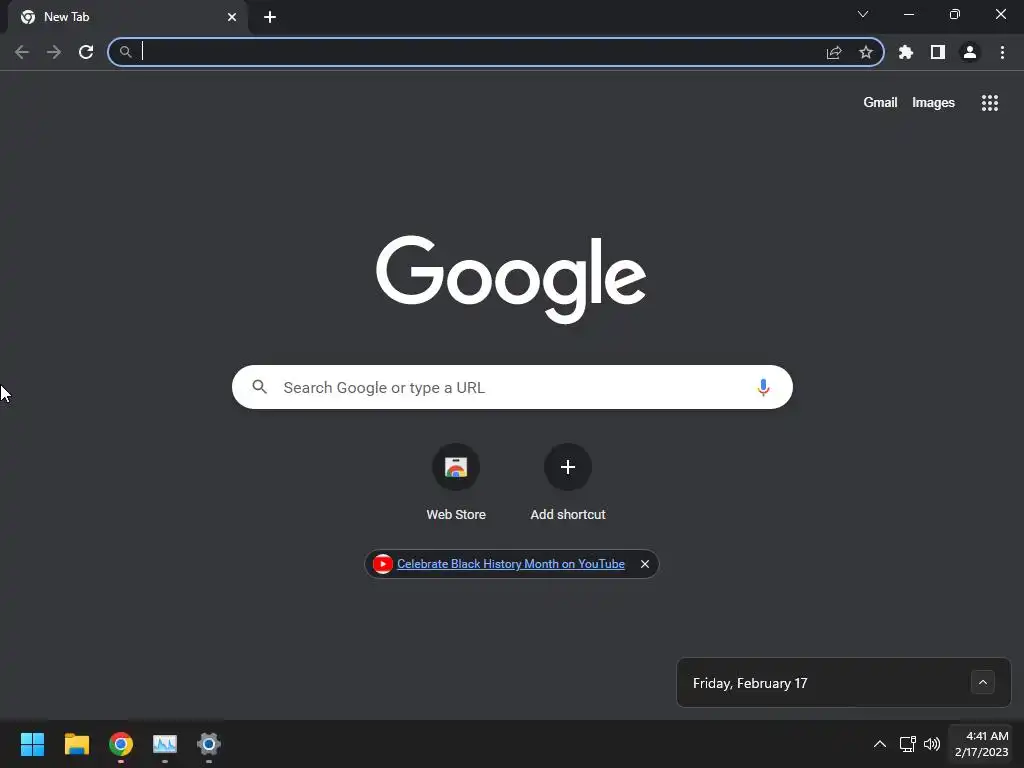
Task: Click the address bar magnifier icon
Action: [x=125, y=52]
